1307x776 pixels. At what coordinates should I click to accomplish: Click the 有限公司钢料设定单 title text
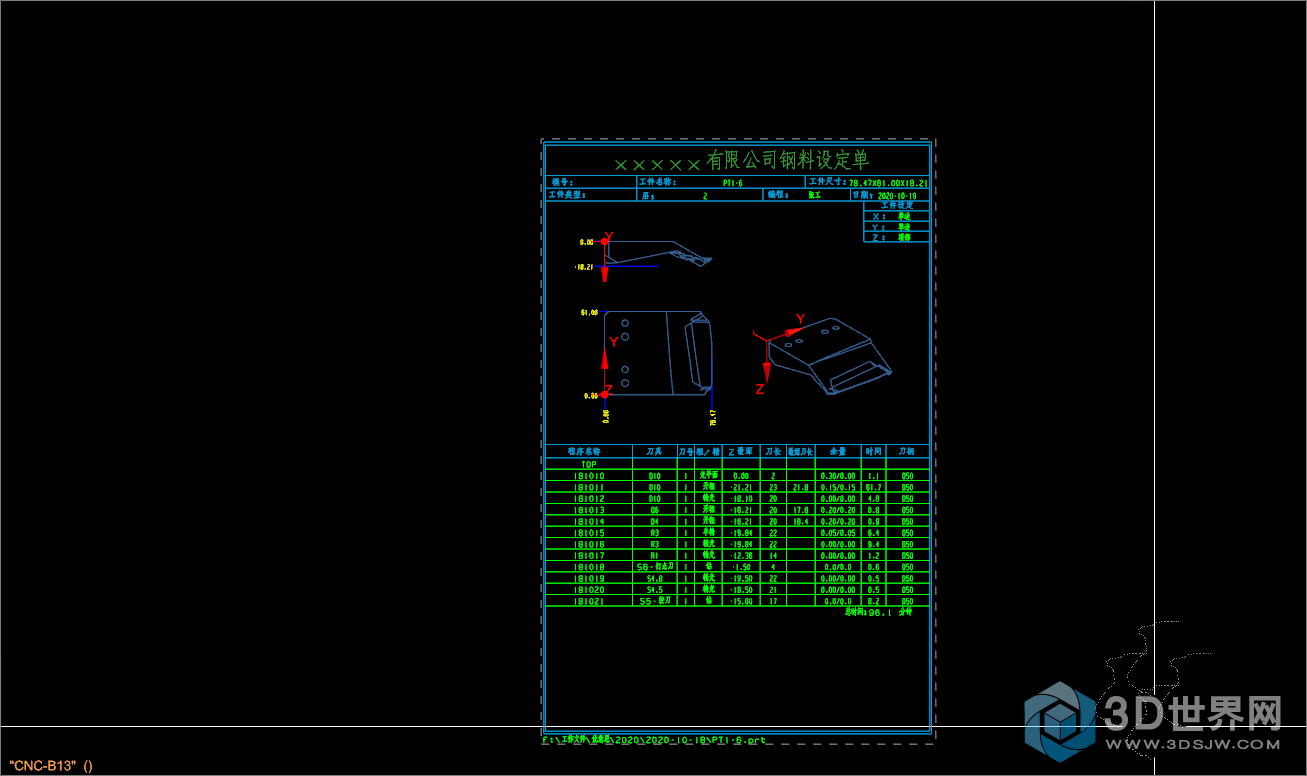[x=787, y=160]
